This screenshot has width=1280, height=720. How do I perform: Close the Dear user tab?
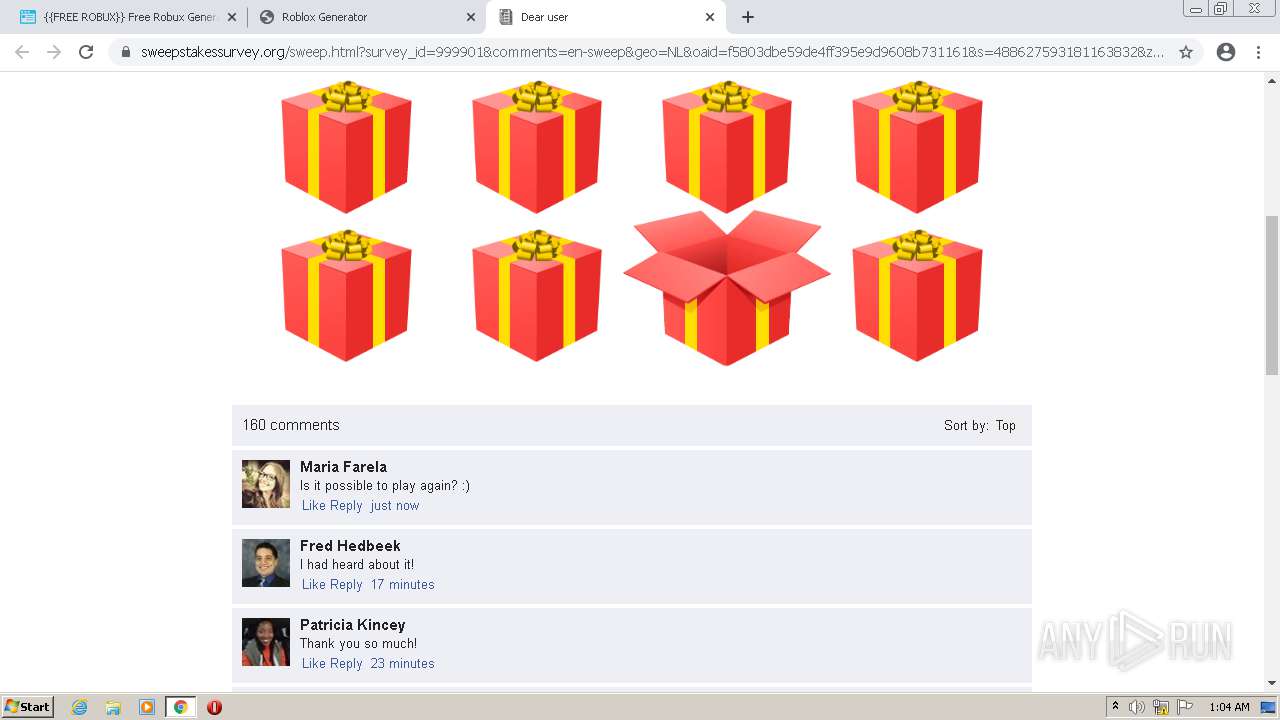[710, 17]
